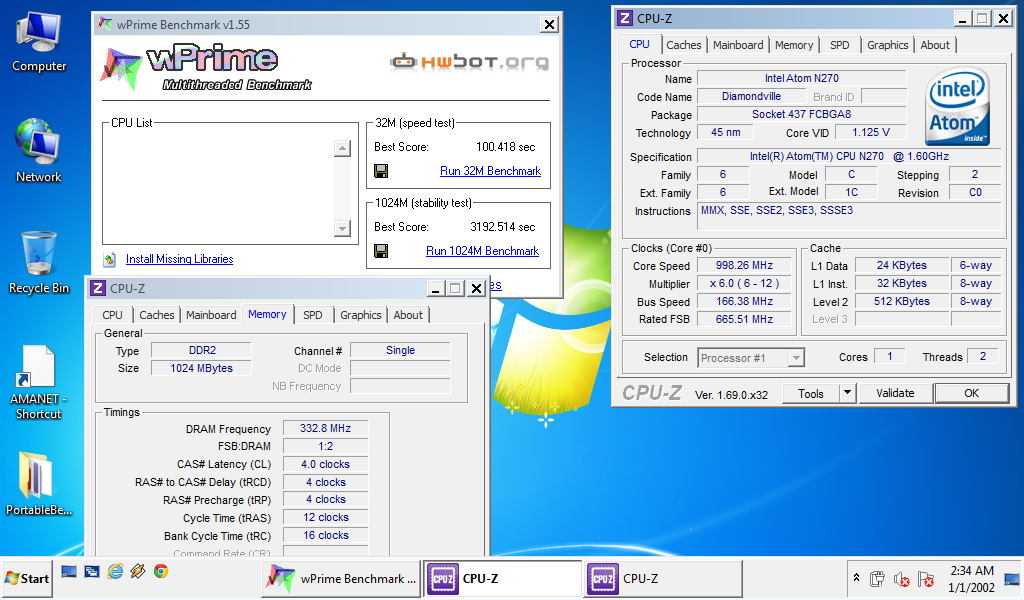Close the wPrime Benchmark window
Screen dimensions: 1024x600
pos(550,25)
